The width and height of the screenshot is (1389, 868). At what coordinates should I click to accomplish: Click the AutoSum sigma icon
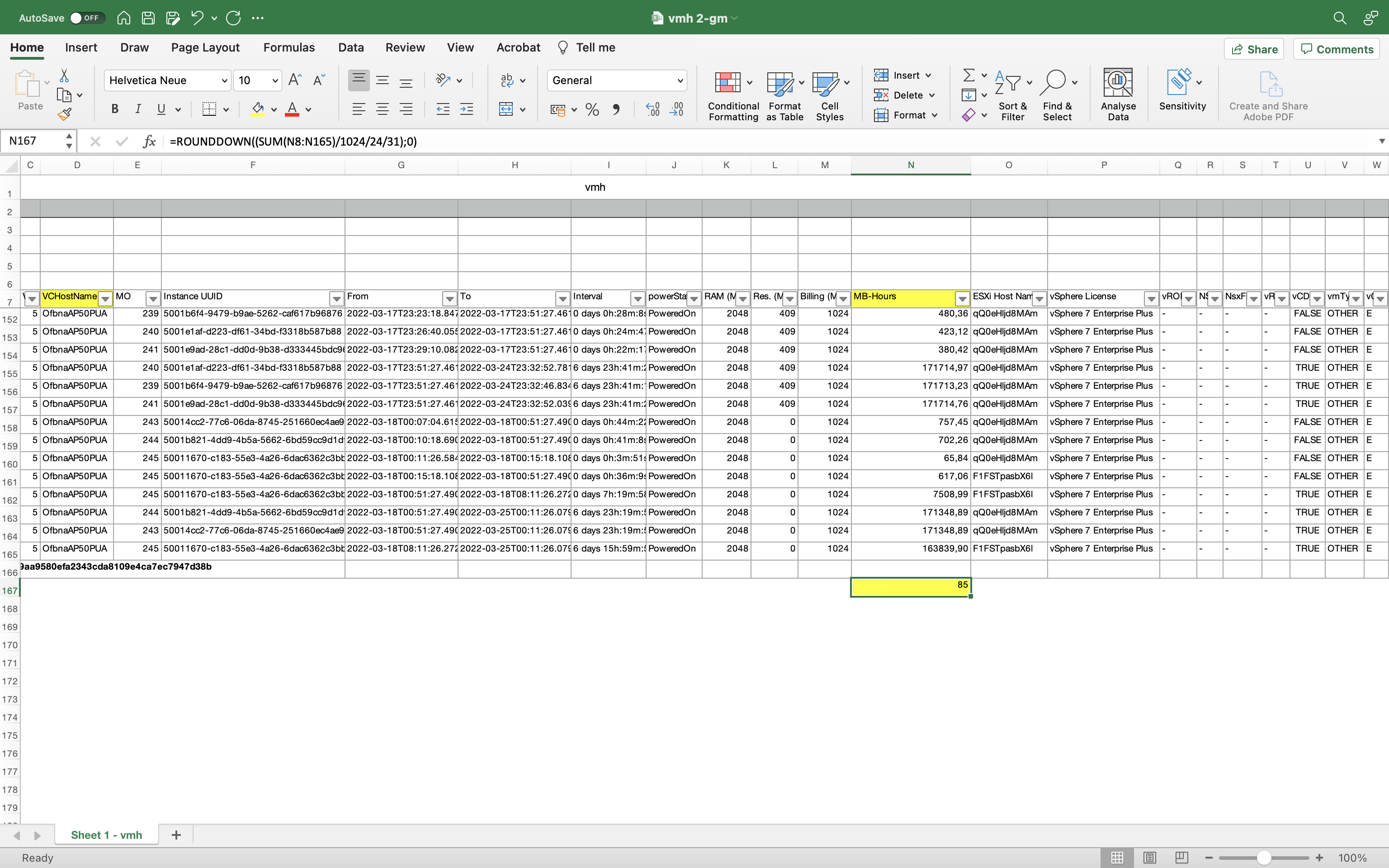[969, 75]
